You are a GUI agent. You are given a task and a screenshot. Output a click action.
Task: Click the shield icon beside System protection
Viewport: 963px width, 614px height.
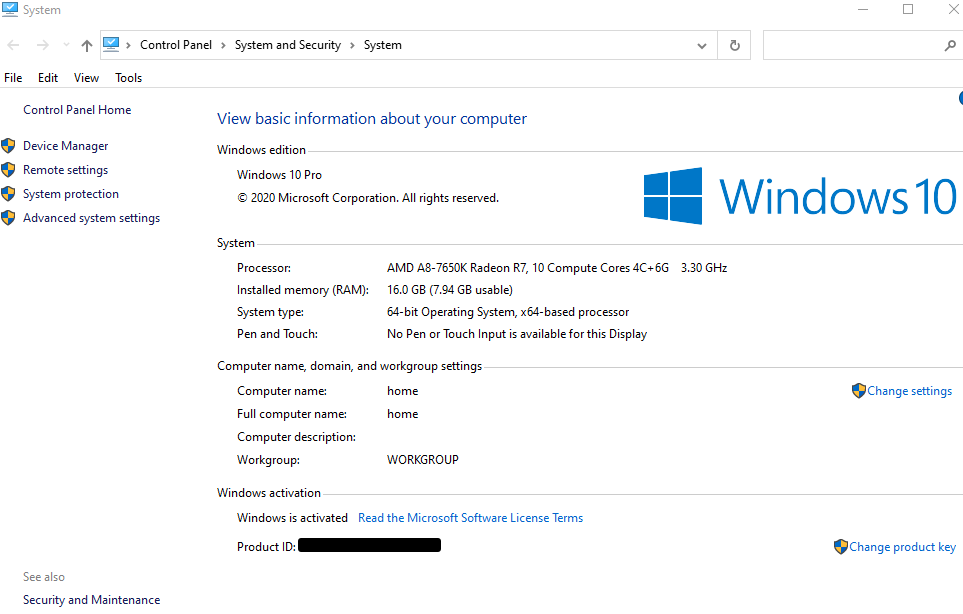pyautogui.click(x=9, y=194)
